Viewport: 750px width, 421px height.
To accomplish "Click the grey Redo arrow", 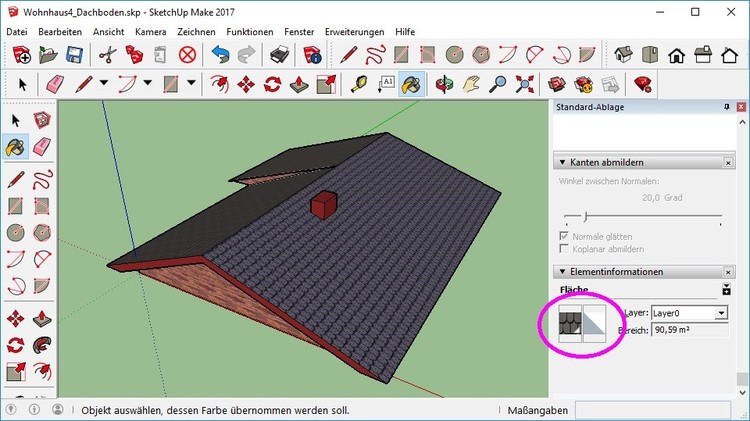I will click(x=246, y=55).
